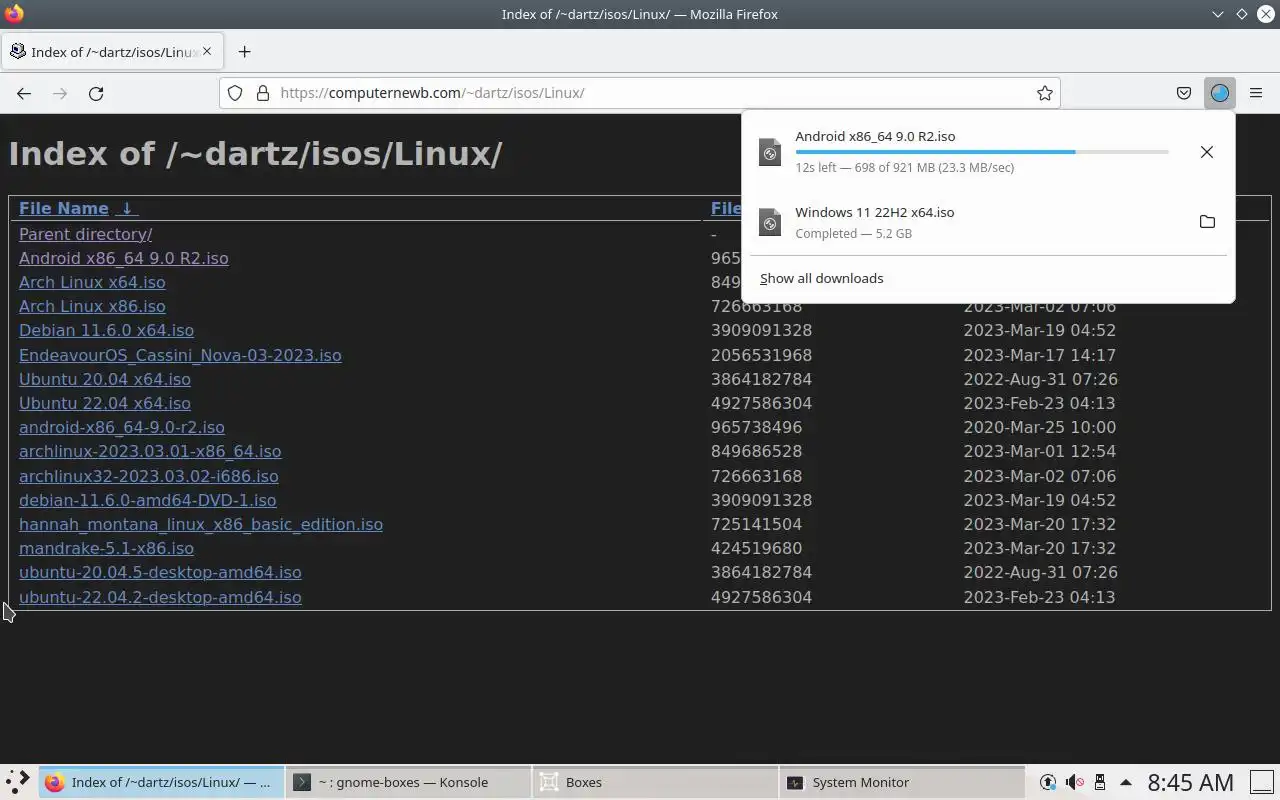Click the Firefox icon in the title bar
The height and width of the screenshot is (800, 1280).
coord(13,14)
